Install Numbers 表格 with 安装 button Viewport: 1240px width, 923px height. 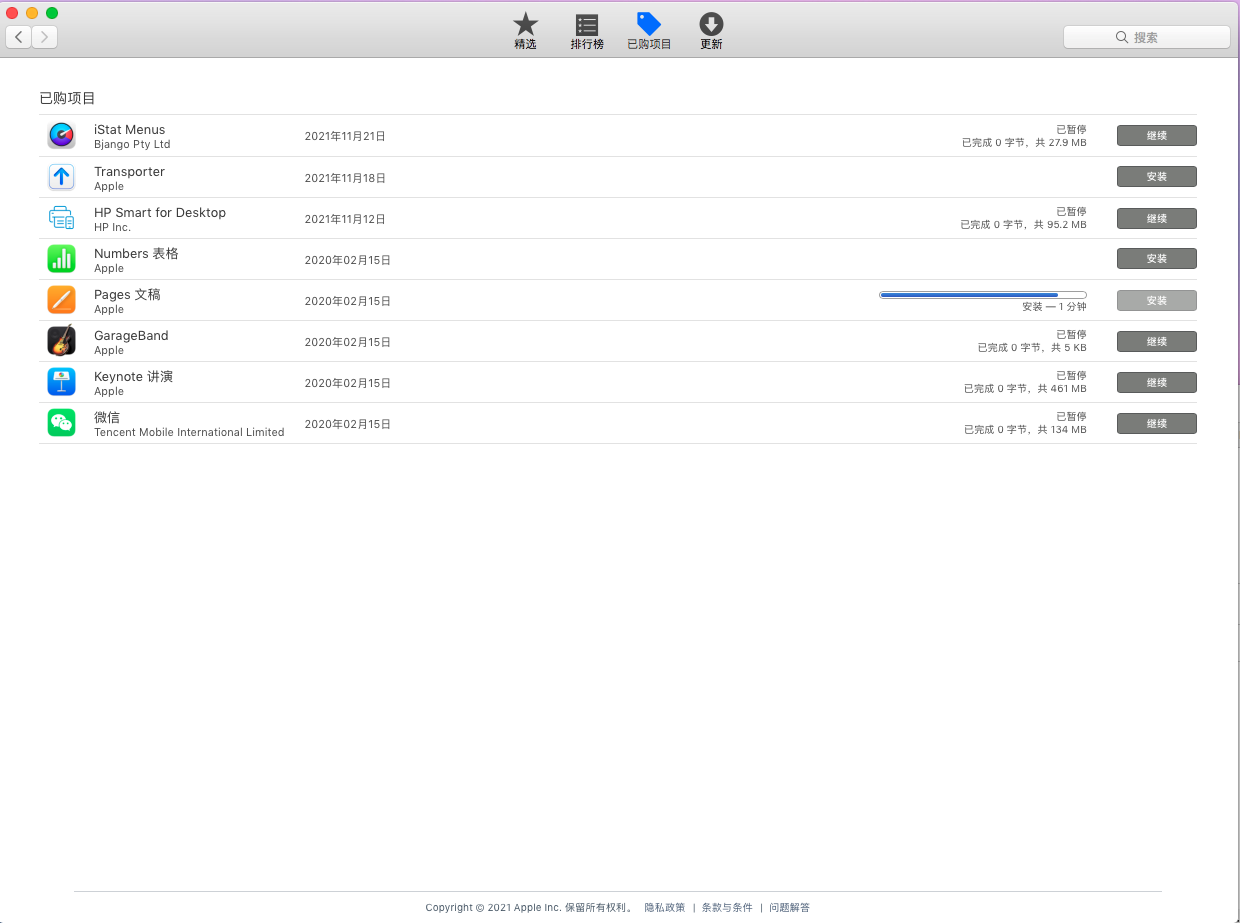(x=1156, y=259)
